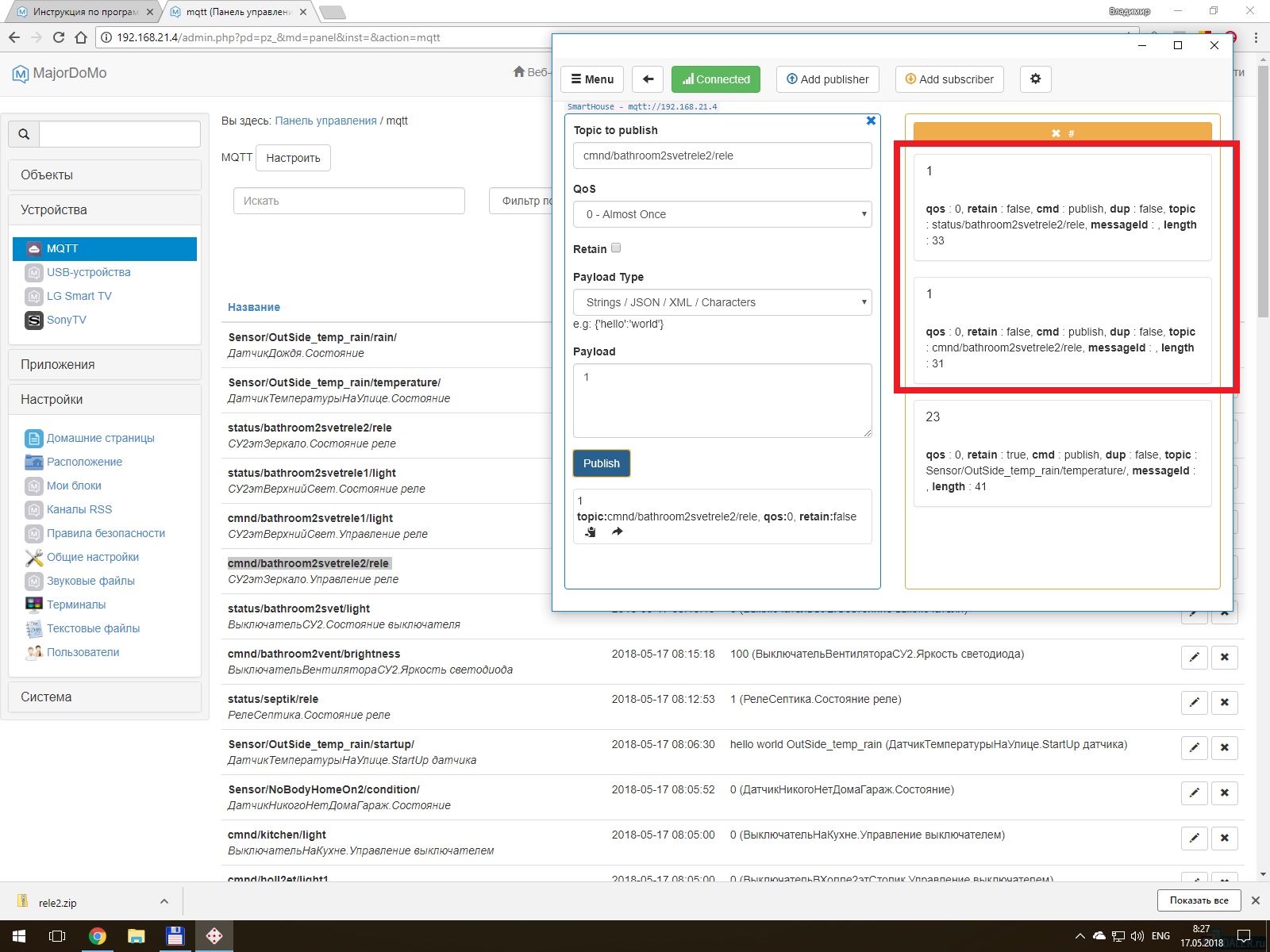Open Chrome's three-dot menu

[x=1256, y=37]
